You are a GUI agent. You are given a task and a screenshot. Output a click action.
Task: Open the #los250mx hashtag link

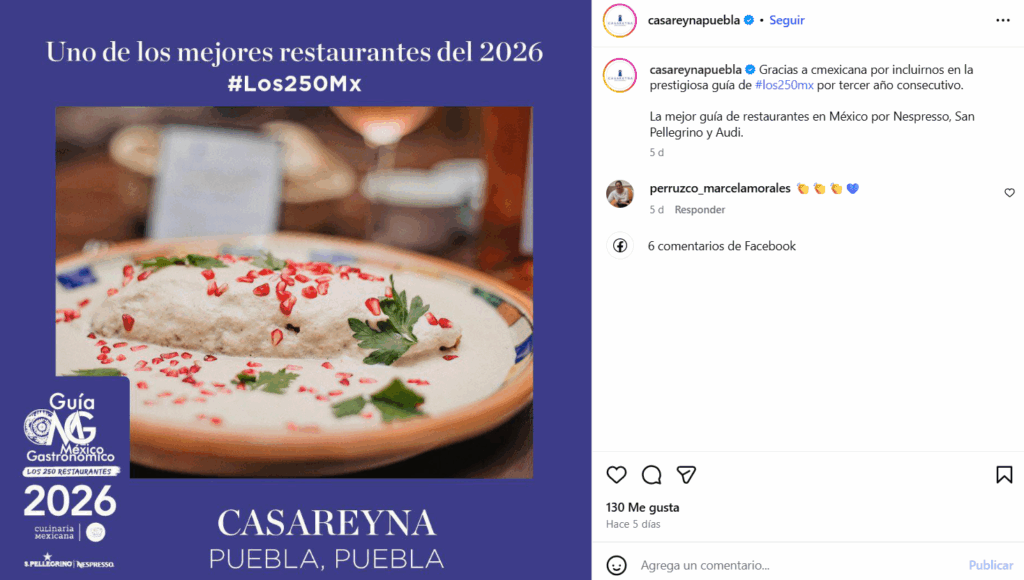pyautogui.click(x=784, y=85)
